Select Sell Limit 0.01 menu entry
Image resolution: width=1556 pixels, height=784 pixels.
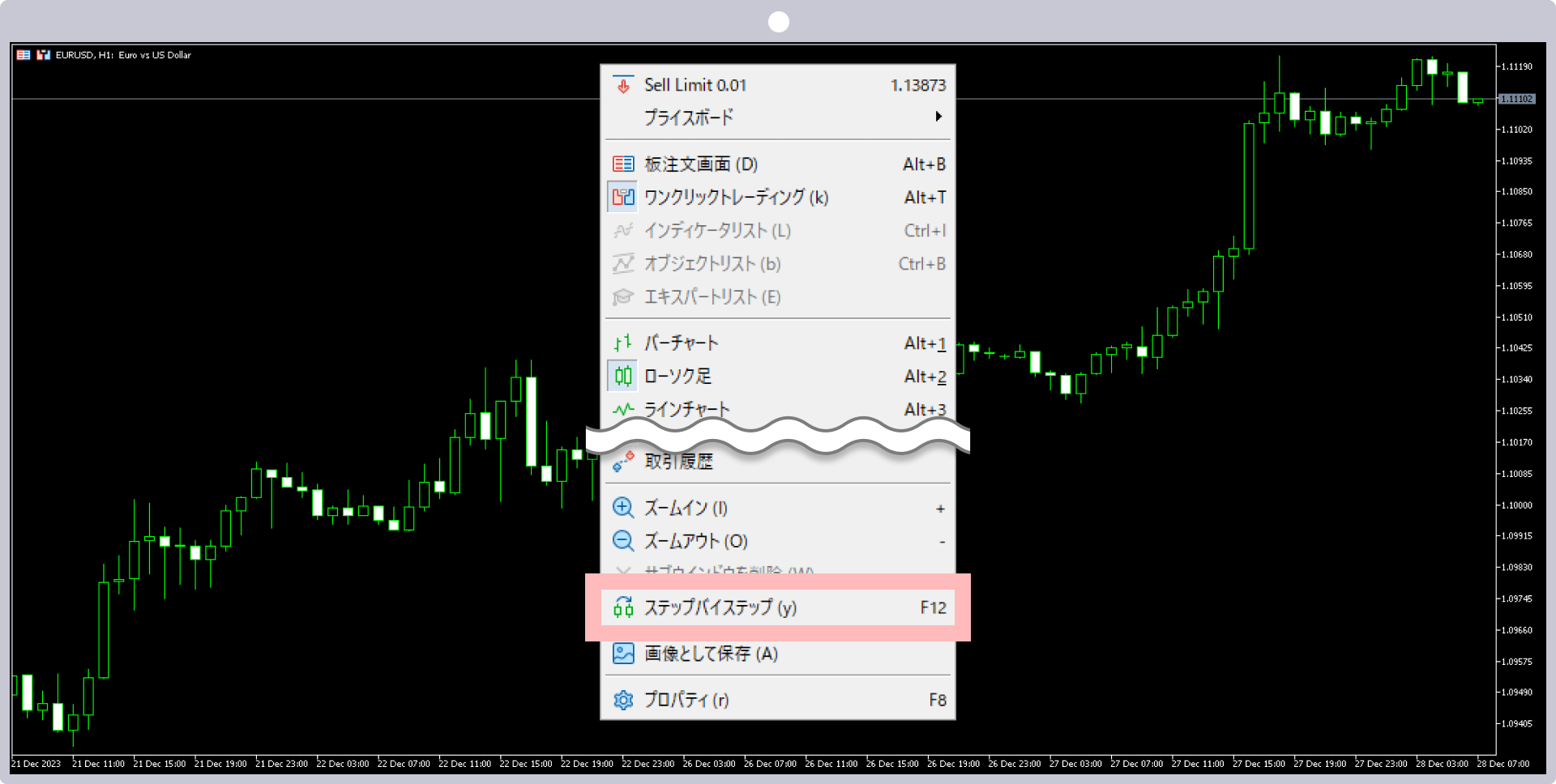778,85
